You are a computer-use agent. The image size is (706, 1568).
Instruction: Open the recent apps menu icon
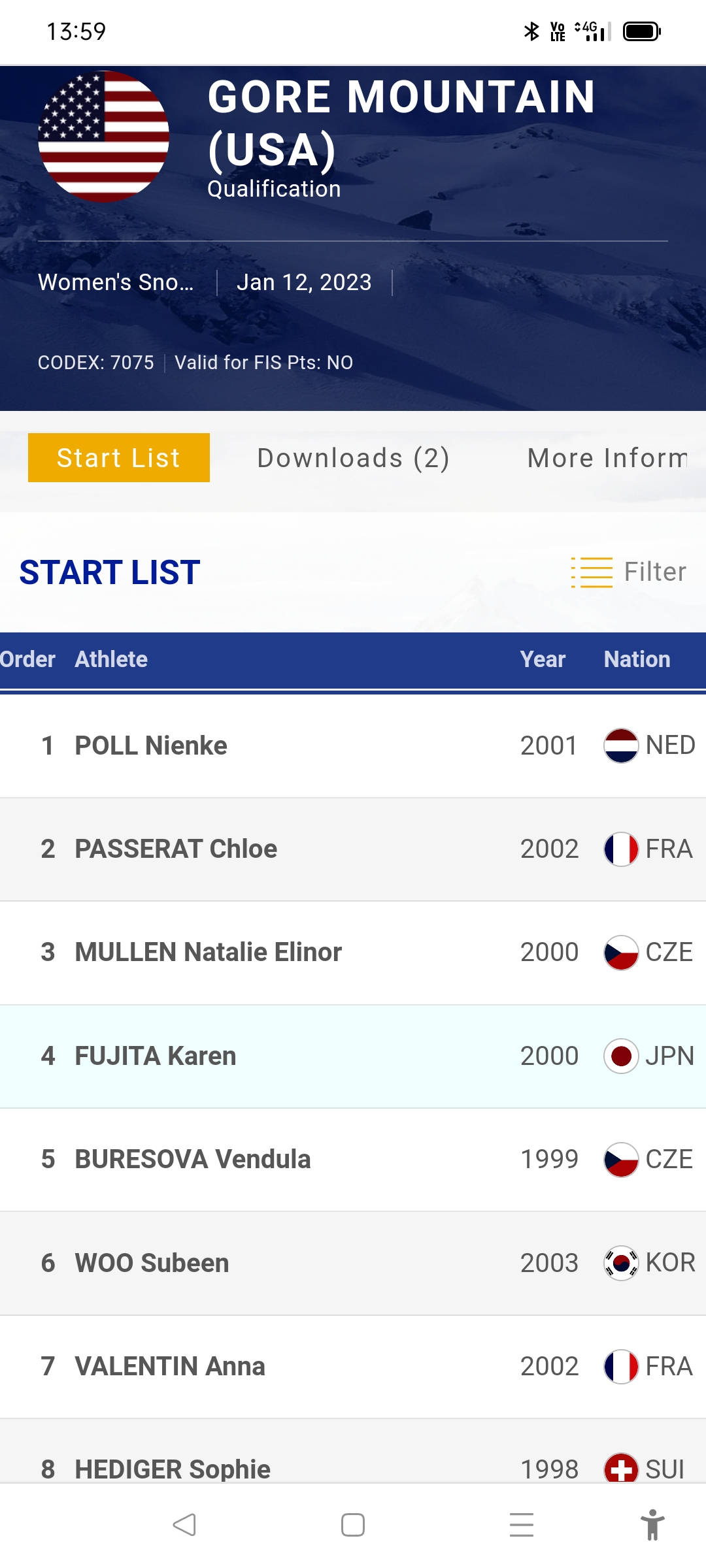[522, 1525]
